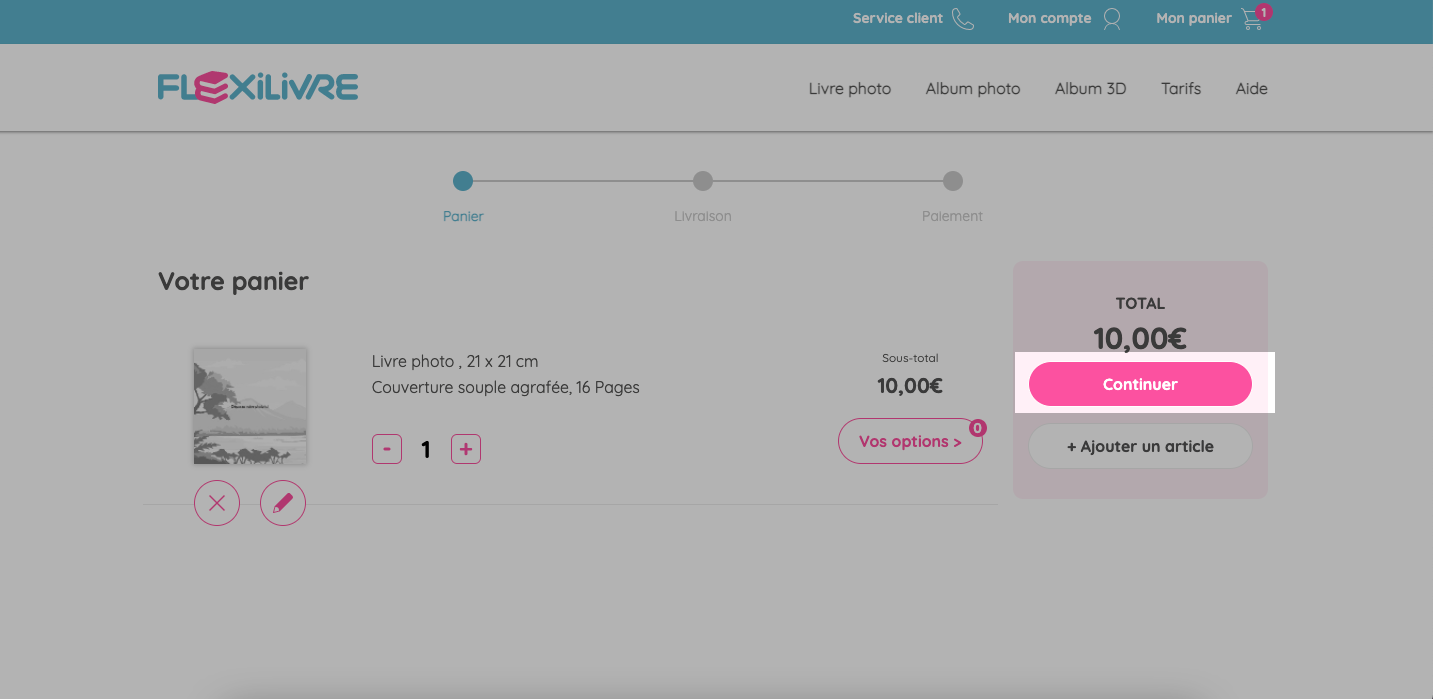Edit the book with pencil icon
The width and height of the screenshot is (1433, 699).
pyautogui.click(x=283, y=503)
